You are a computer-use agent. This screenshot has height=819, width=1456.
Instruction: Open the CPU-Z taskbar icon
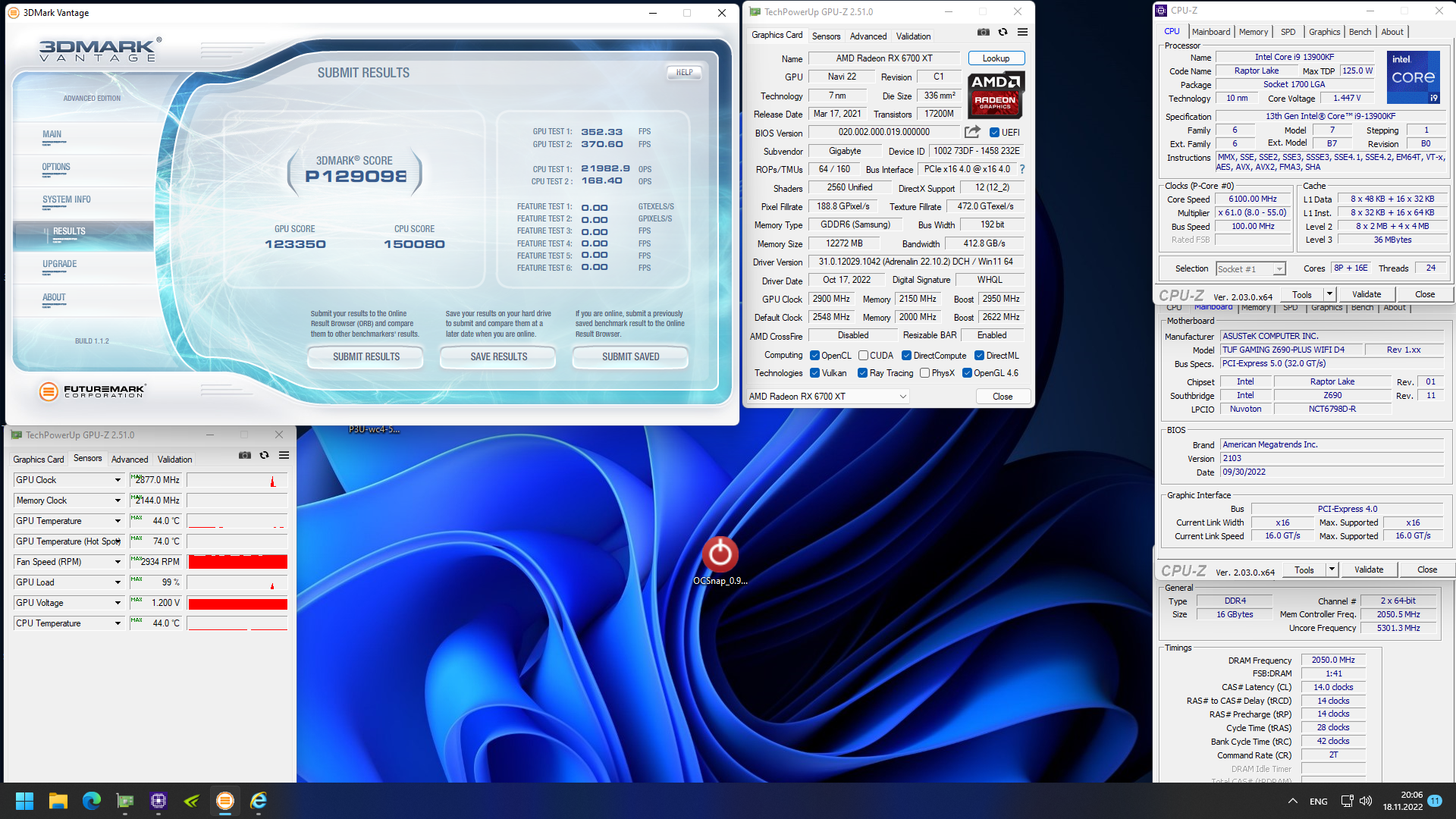pyautogui.click(x=158, y=801)
